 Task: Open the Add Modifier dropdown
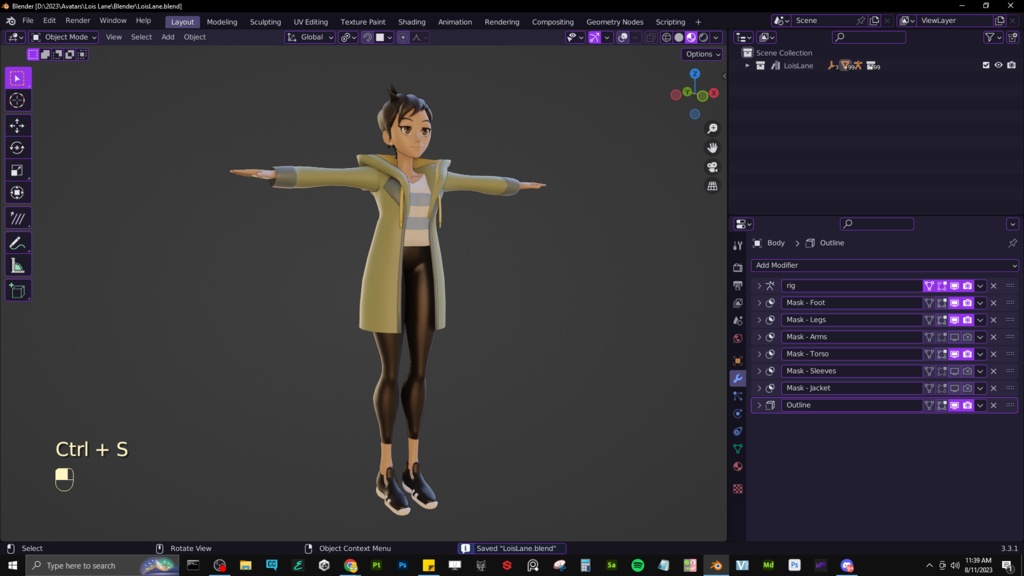pyautogui.click(x=884, y=264)
